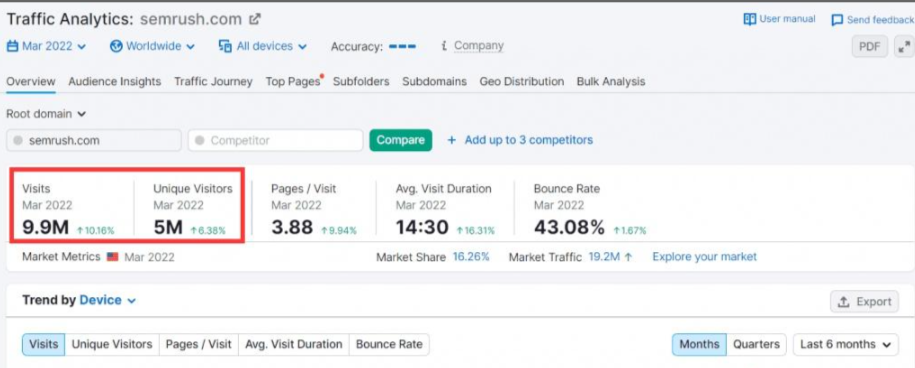915x368 pixels.
Task: Toggle the Unique Visitors trend metric
Action: pyautogui.click(x=112, y=344)
